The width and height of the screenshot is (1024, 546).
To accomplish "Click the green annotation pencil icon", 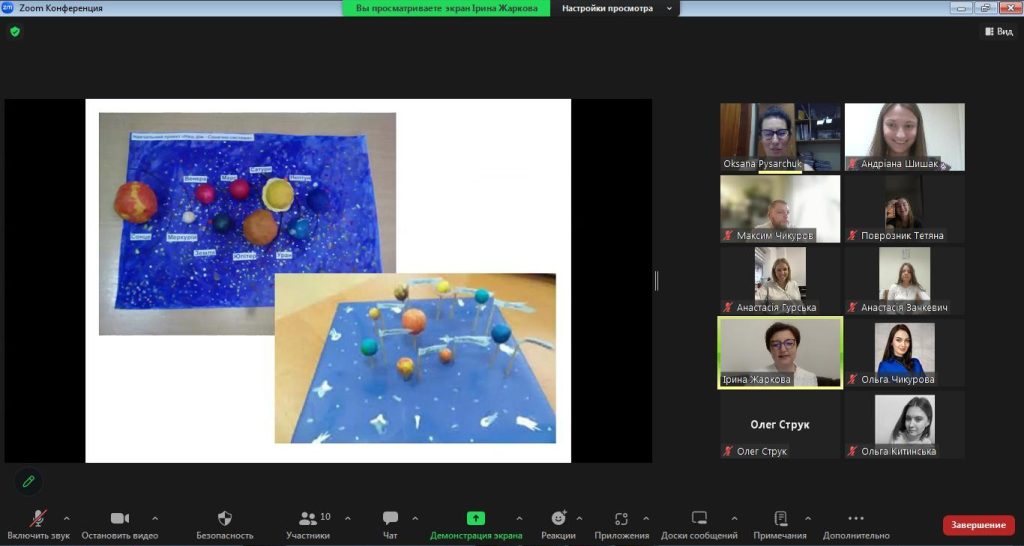I will tap(28, 481).
